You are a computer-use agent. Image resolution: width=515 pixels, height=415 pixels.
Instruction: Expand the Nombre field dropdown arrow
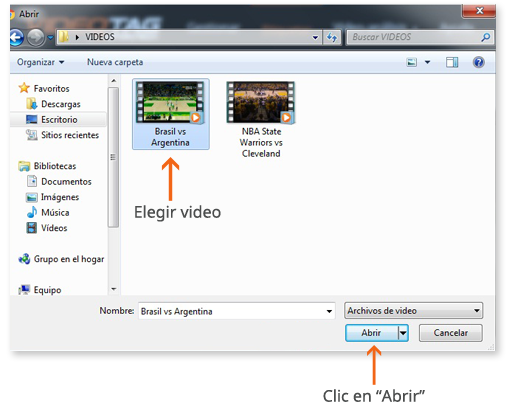point(329,311)
